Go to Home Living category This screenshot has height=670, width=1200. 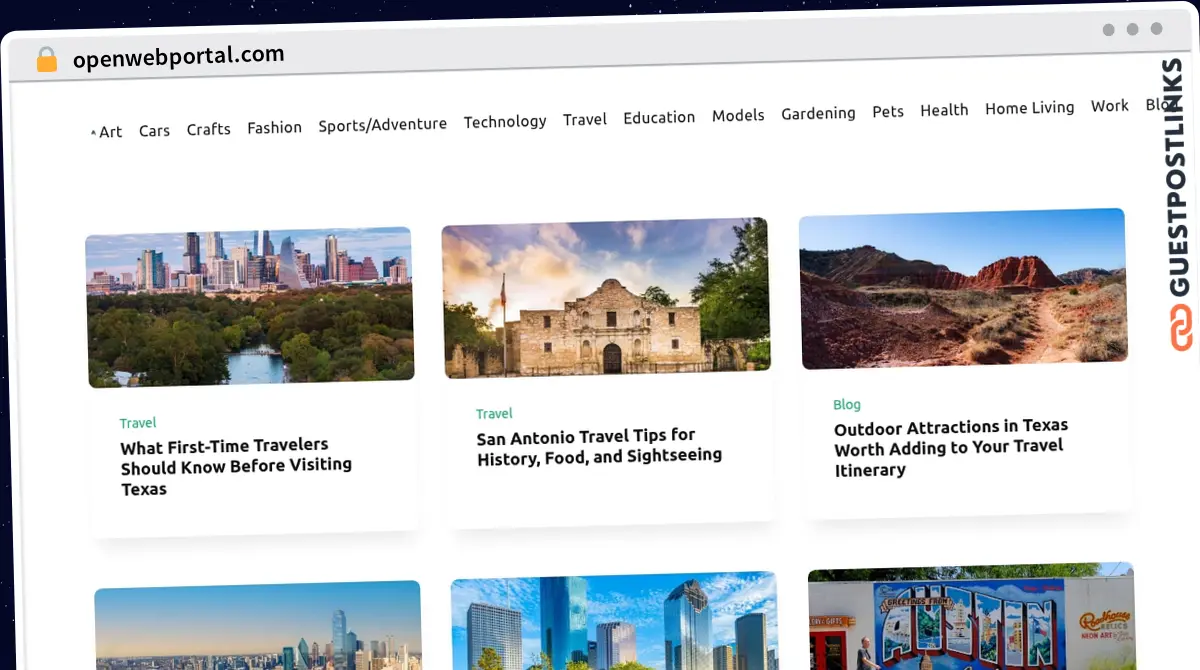[1029, 107]
